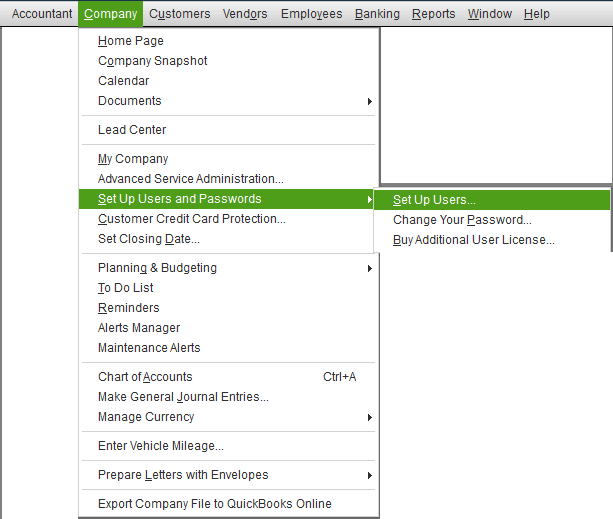The height and width of the screenshot is (519, 613).
Task: Expand Manage Currency submenu
Action: [146, 417]
